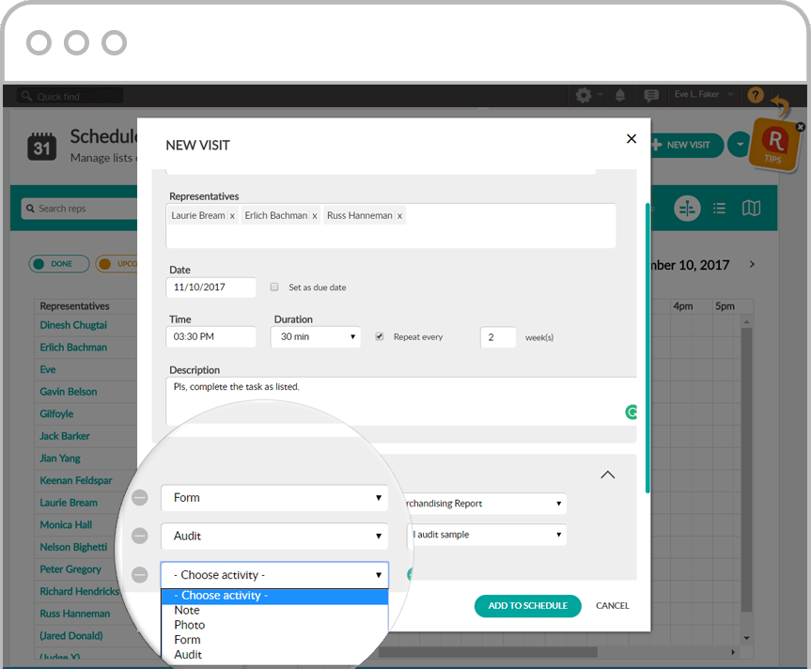Open Monica Hall in representatives list
This screenshot has height=669, width=811.
[66, 525]
